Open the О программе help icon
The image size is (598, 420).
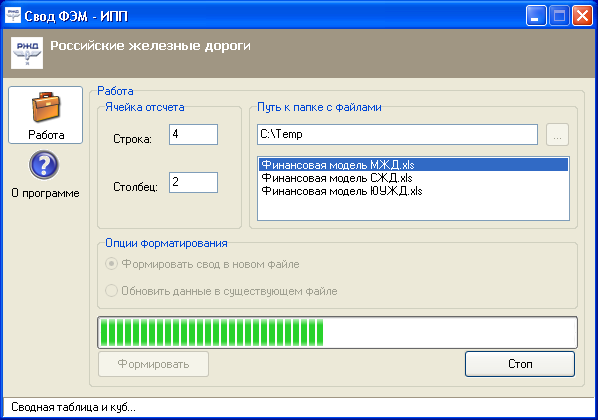coord(44,164)
